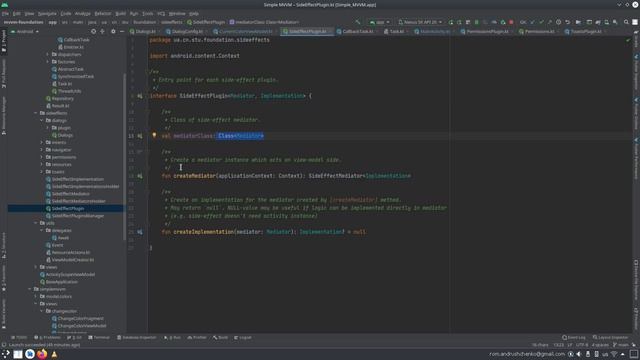The image size is (640, 360).
Task: Open the Problems tool window
Action: tap(47, 338)
